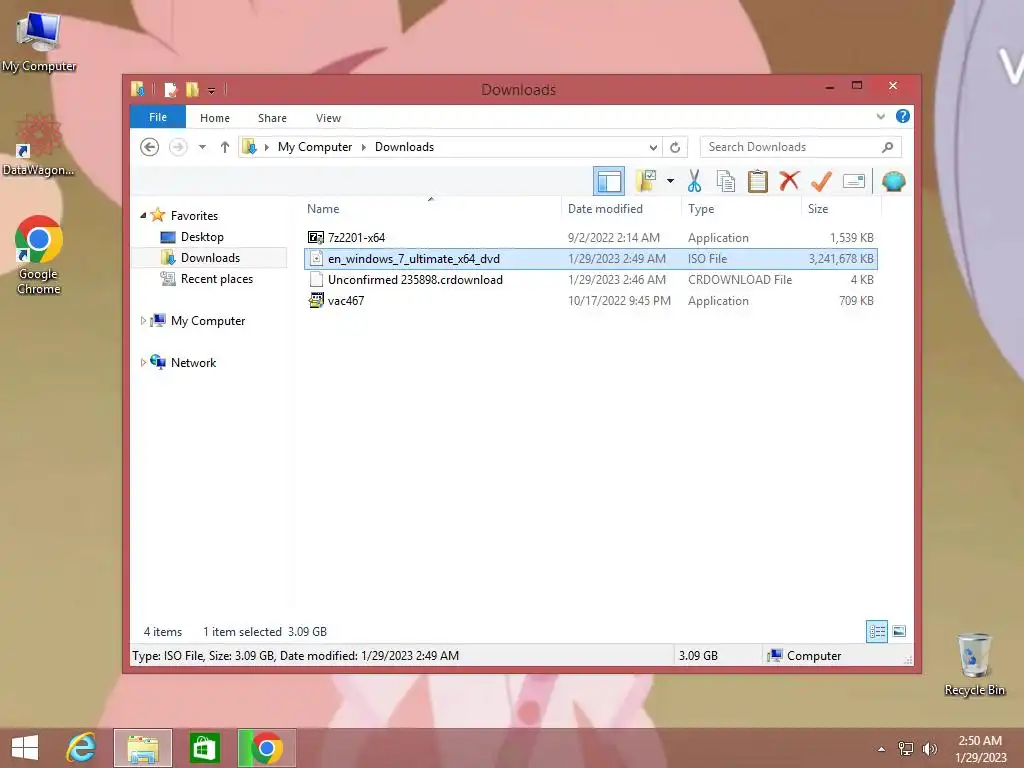This screenshot has height=768, width=1024.
Task: Open the Windows Start button
Action: tap(25, 748)
